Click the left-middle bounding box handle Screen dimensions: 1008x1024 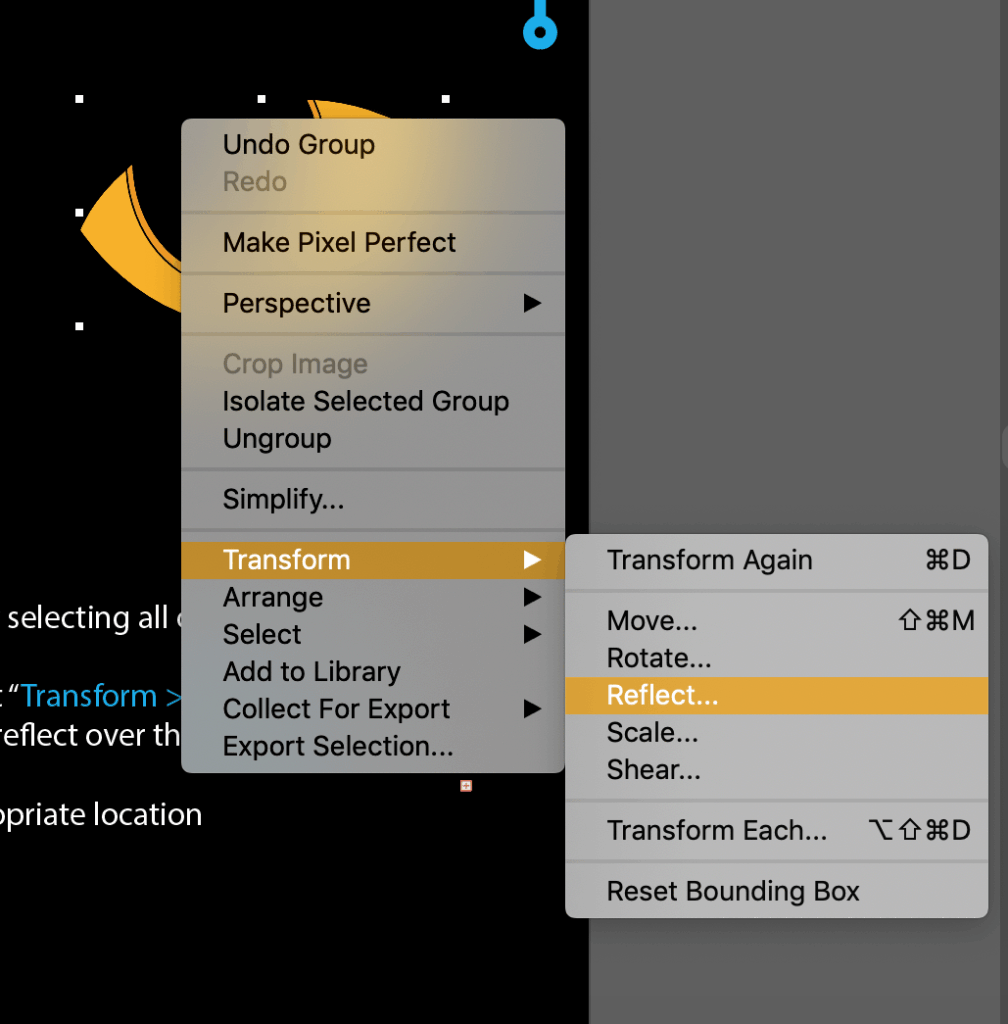pyautogui.click(x=79, y=212)
